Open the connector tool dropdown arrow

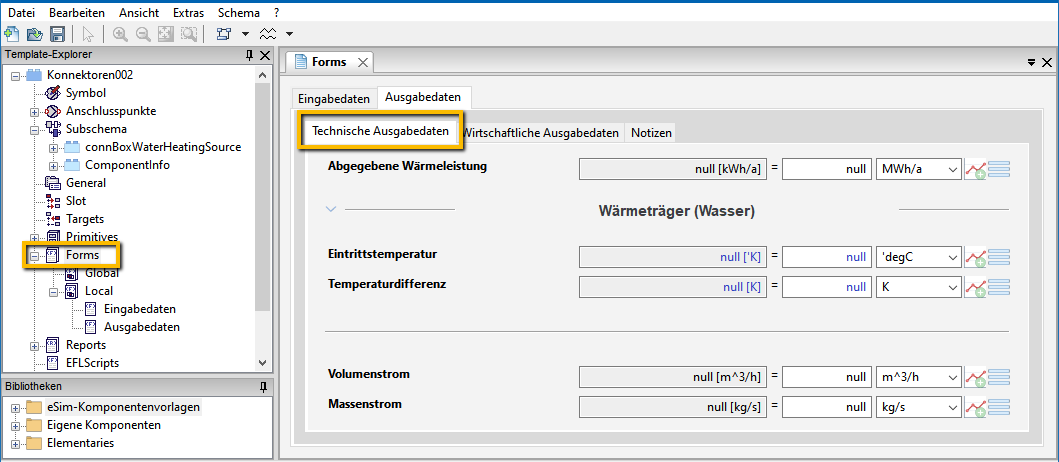coord(245,34)
